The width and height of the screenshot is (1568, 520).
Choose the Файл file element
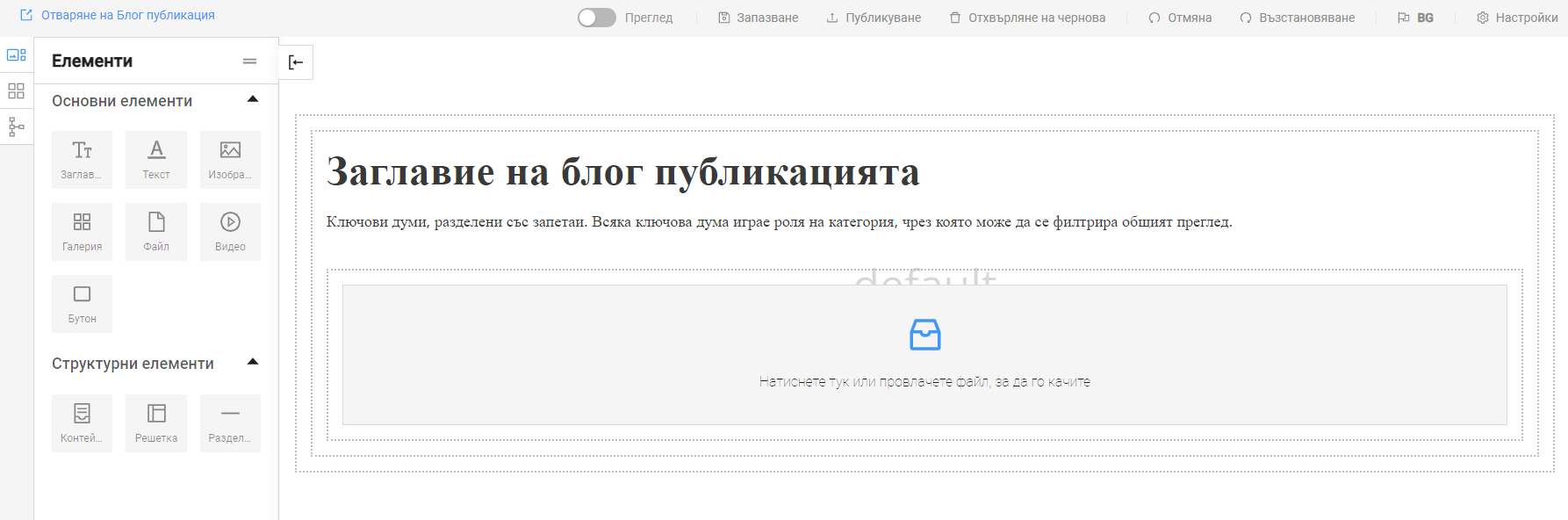click(x=156, y=231)
